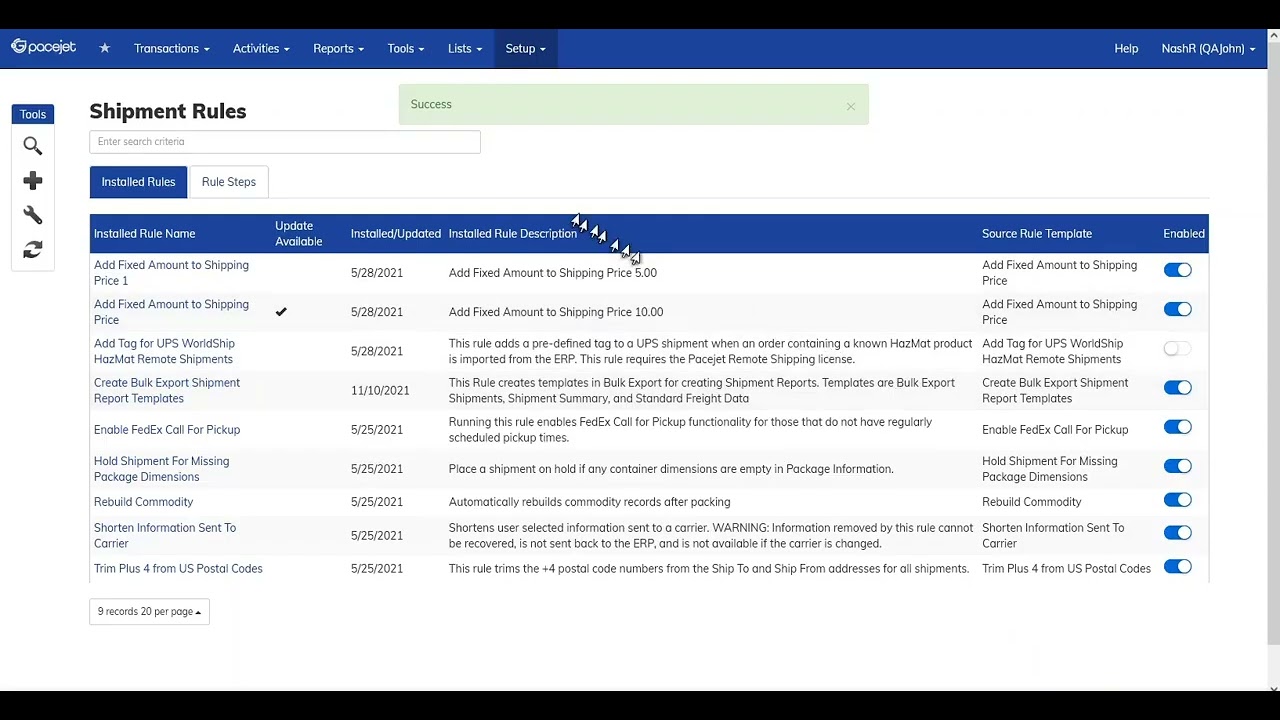Open Hold Shipment For Missing Package Dimensions link
Viewport: 1280px width, 720px height.
pyautogui.click(x=161, y=469)
